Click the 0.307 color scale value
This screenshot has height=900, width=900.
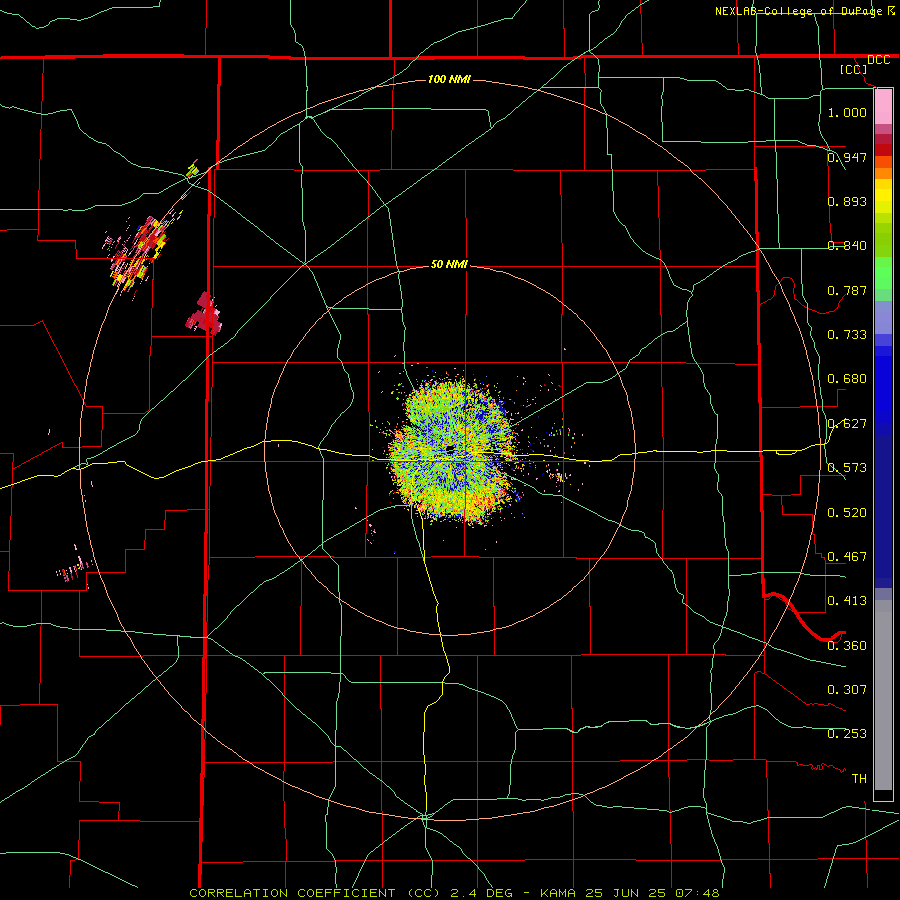[847, 690]
